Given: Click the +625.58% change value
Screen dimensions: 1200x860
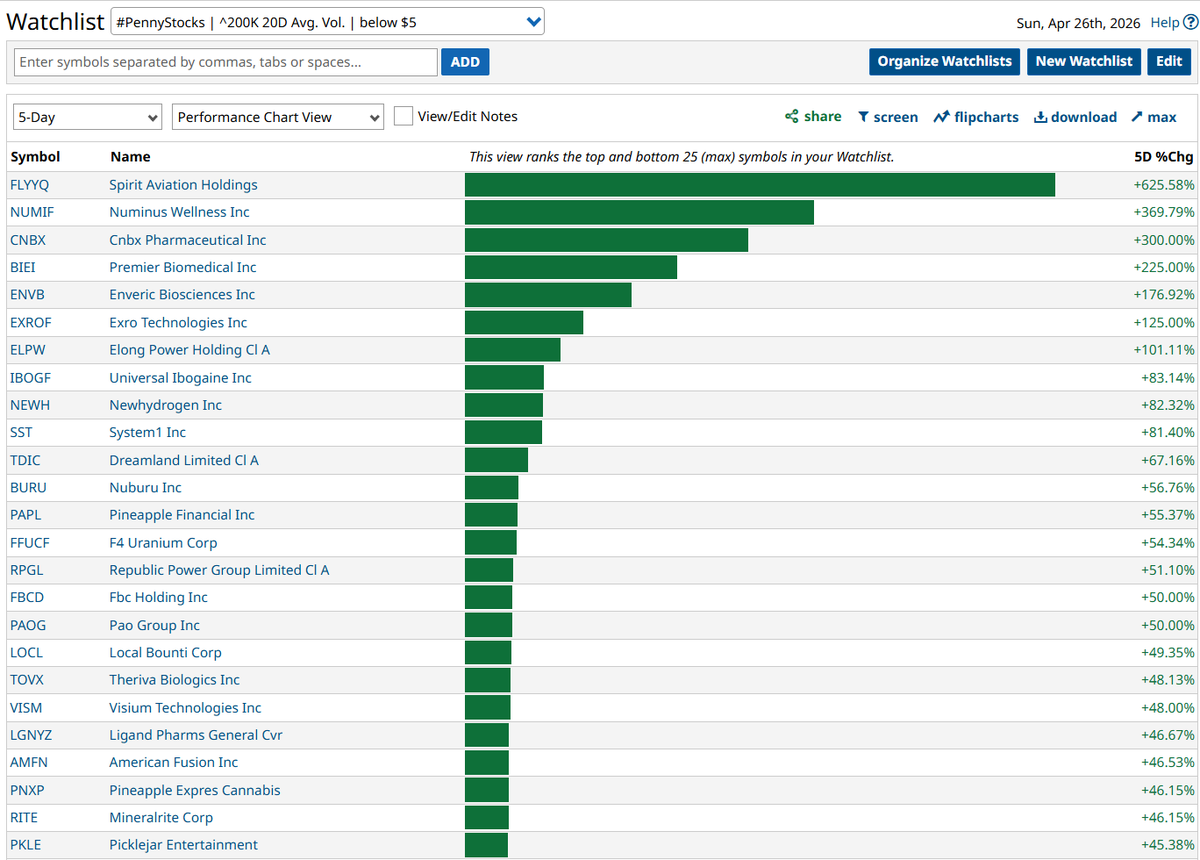Looking at the screenshot, I should 1164,185.
